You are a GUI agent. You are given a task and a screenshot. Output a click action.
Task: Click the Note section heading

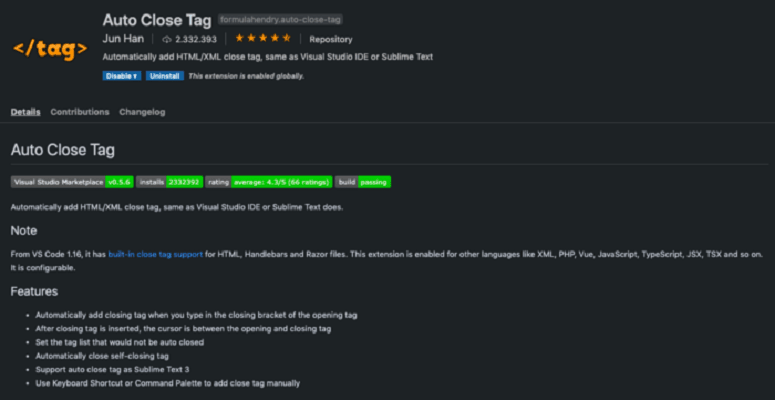(x=24, y=230)
